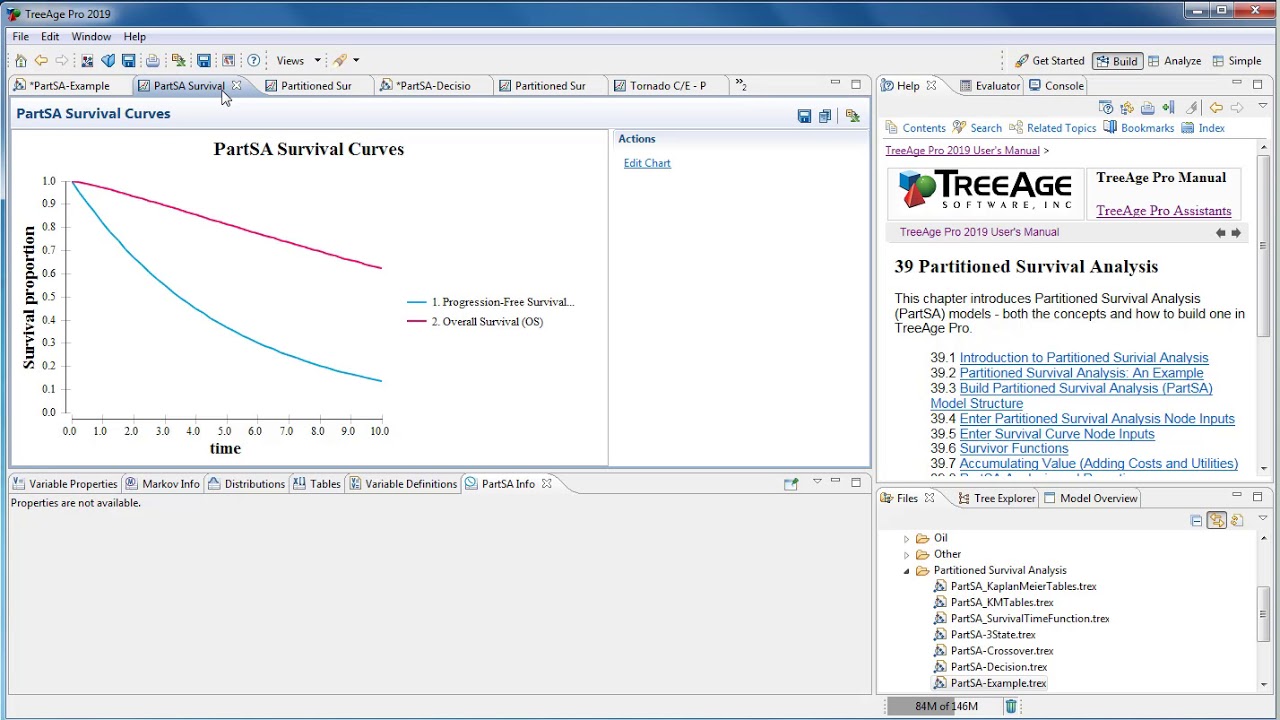Screen dimensions: 1280x720
Task: Open the arrow menu beside rocket icon
Action: point(356,61)
